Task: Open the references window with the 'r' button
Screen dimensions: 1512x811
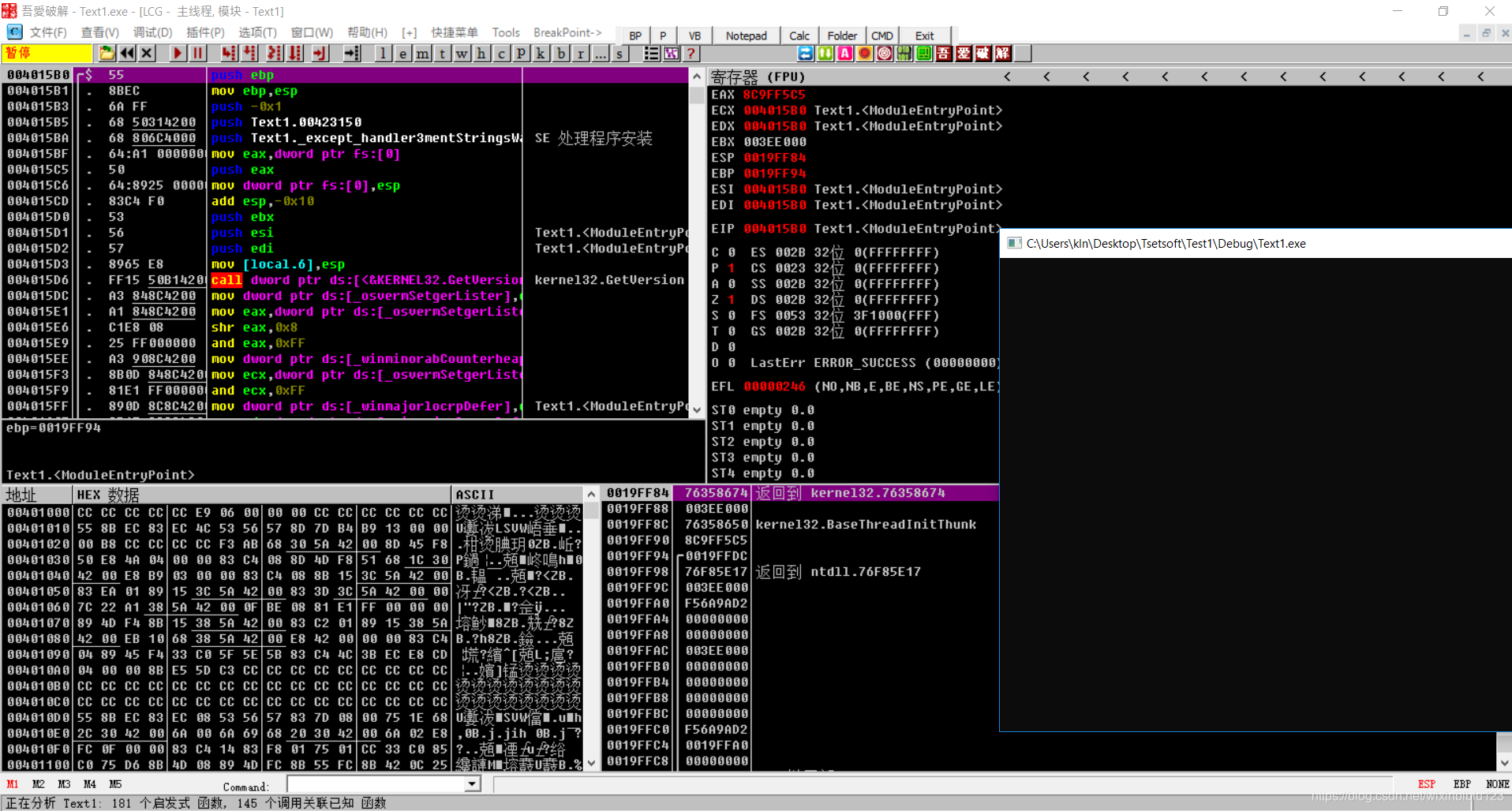Action: coord(580,53)
